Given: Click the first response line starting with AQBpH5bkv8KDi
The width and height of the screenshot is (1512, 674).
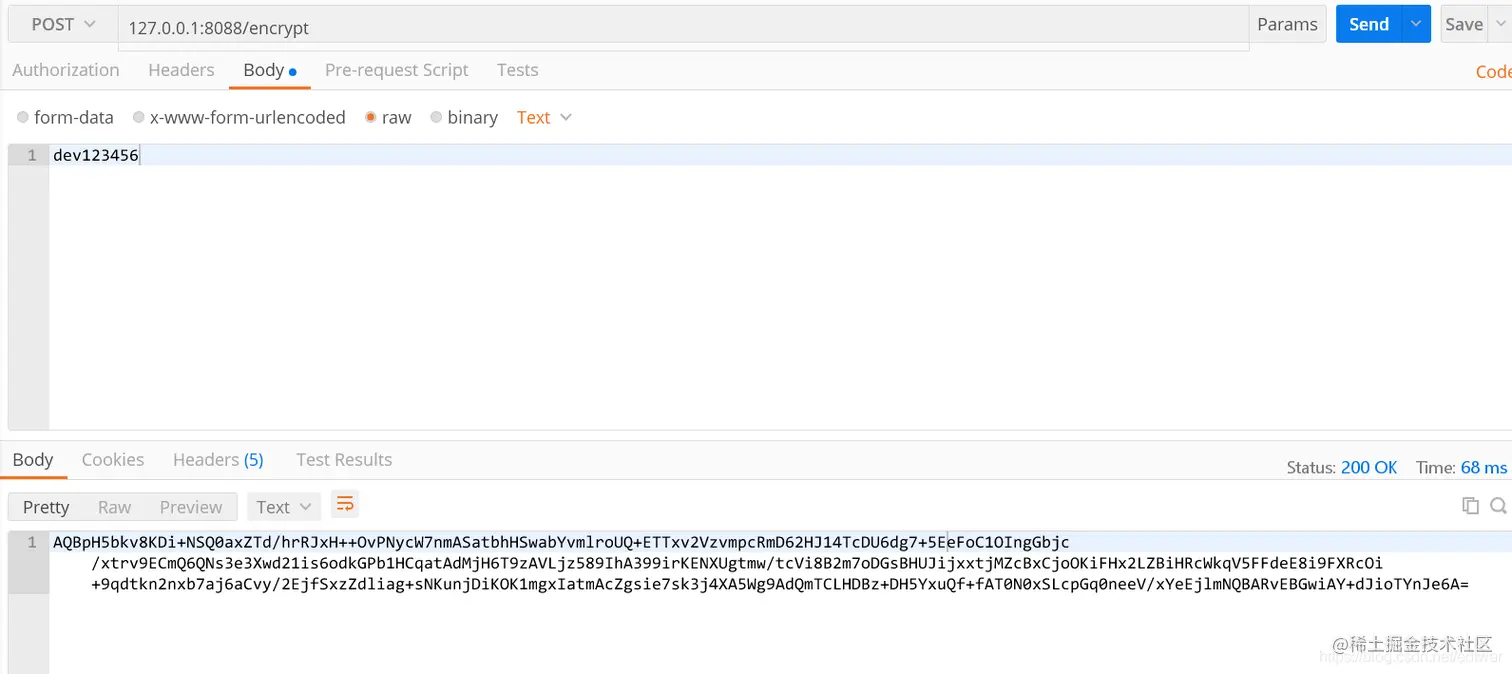Looking at the screenshot, I should coord(561,542).
